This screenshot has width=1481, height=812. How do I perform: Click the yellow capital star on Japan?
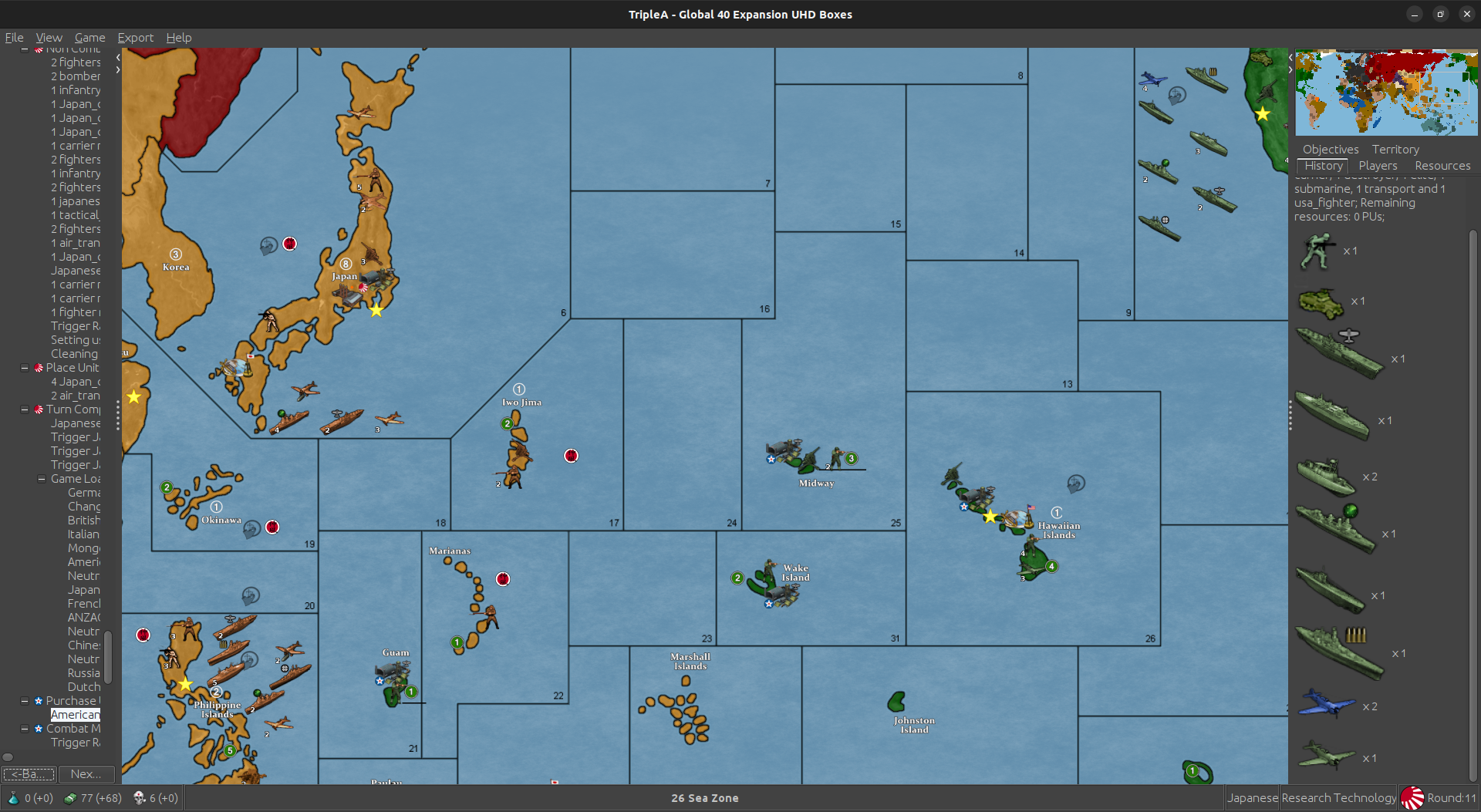click(376, 311)
